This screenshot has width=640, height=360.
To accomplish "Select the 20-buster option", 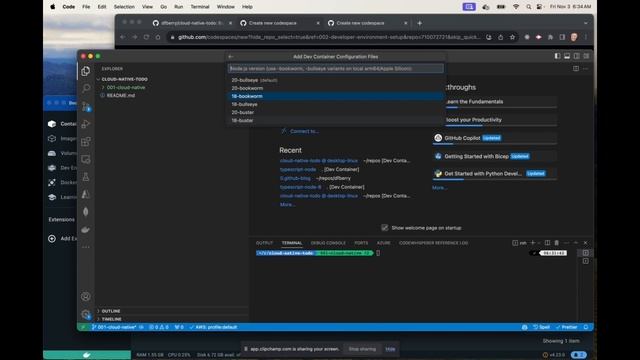I will coord(335,112).
